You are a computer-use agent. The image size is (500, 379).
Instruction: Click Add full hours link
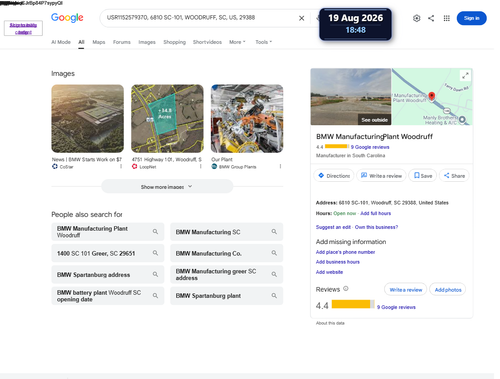point(376,213)
